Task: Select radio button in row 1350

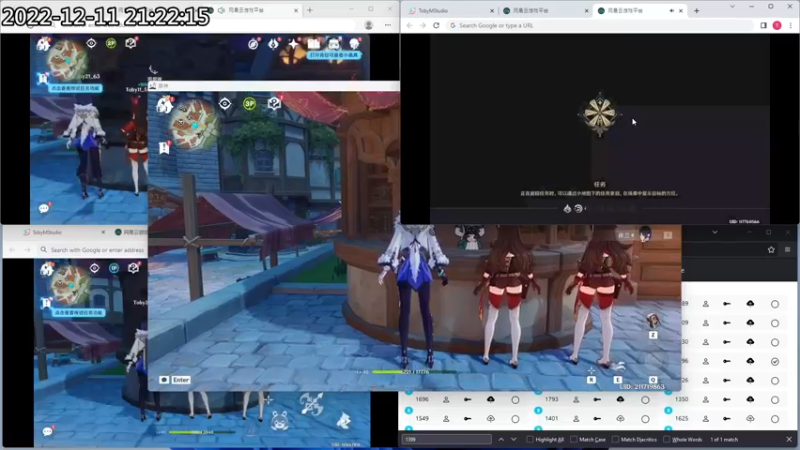Action: (x=775, y=400)
